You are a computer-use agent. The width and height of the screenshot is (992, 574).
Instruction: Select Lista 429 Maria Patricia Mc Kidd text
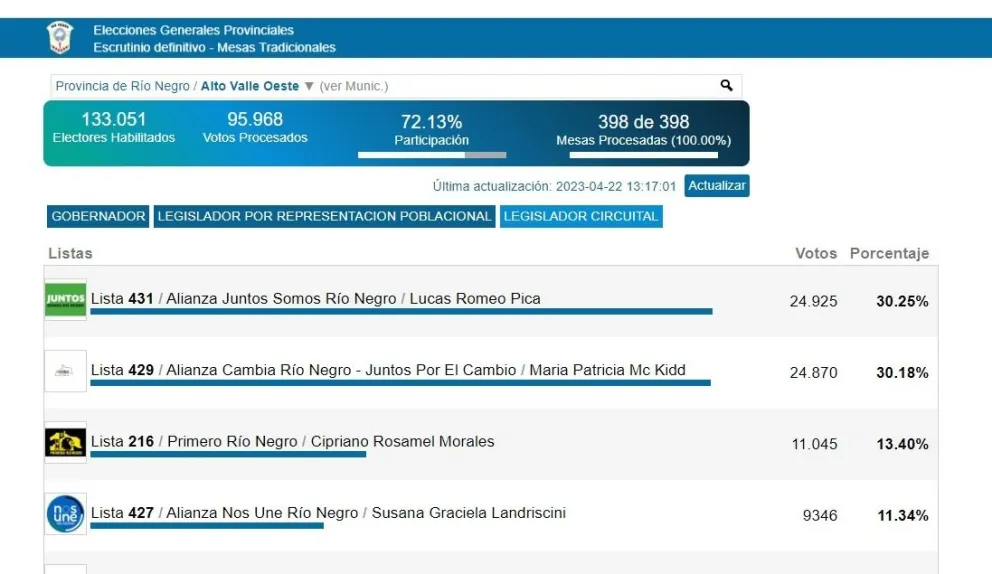coord(388,370)
